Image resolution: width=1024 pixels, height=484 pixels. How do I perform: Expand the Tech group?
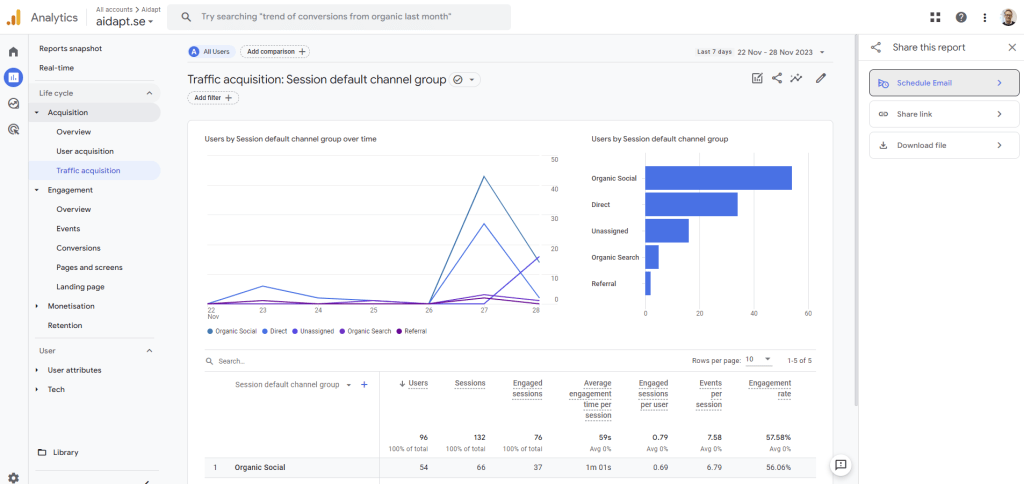click(x=37, y=389)
